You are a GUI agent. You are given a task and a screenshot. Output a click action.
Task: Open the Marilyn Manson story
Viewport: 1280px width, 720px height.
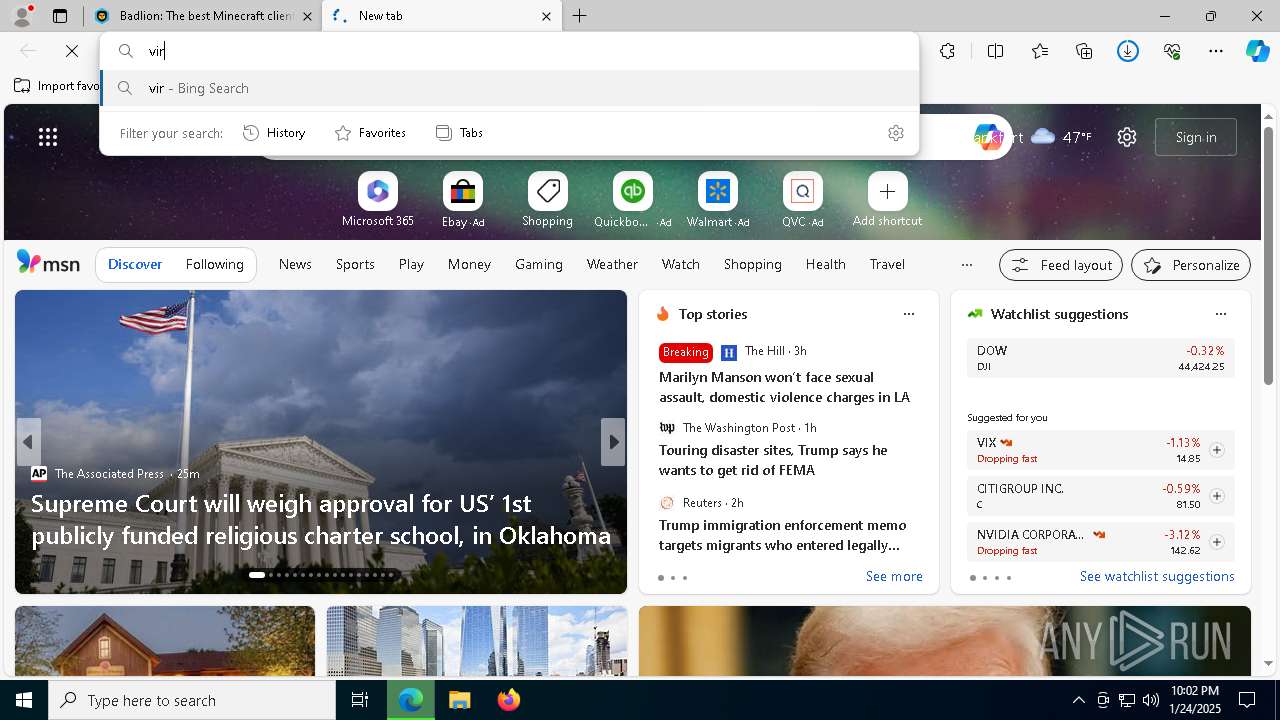coord(784,387)
